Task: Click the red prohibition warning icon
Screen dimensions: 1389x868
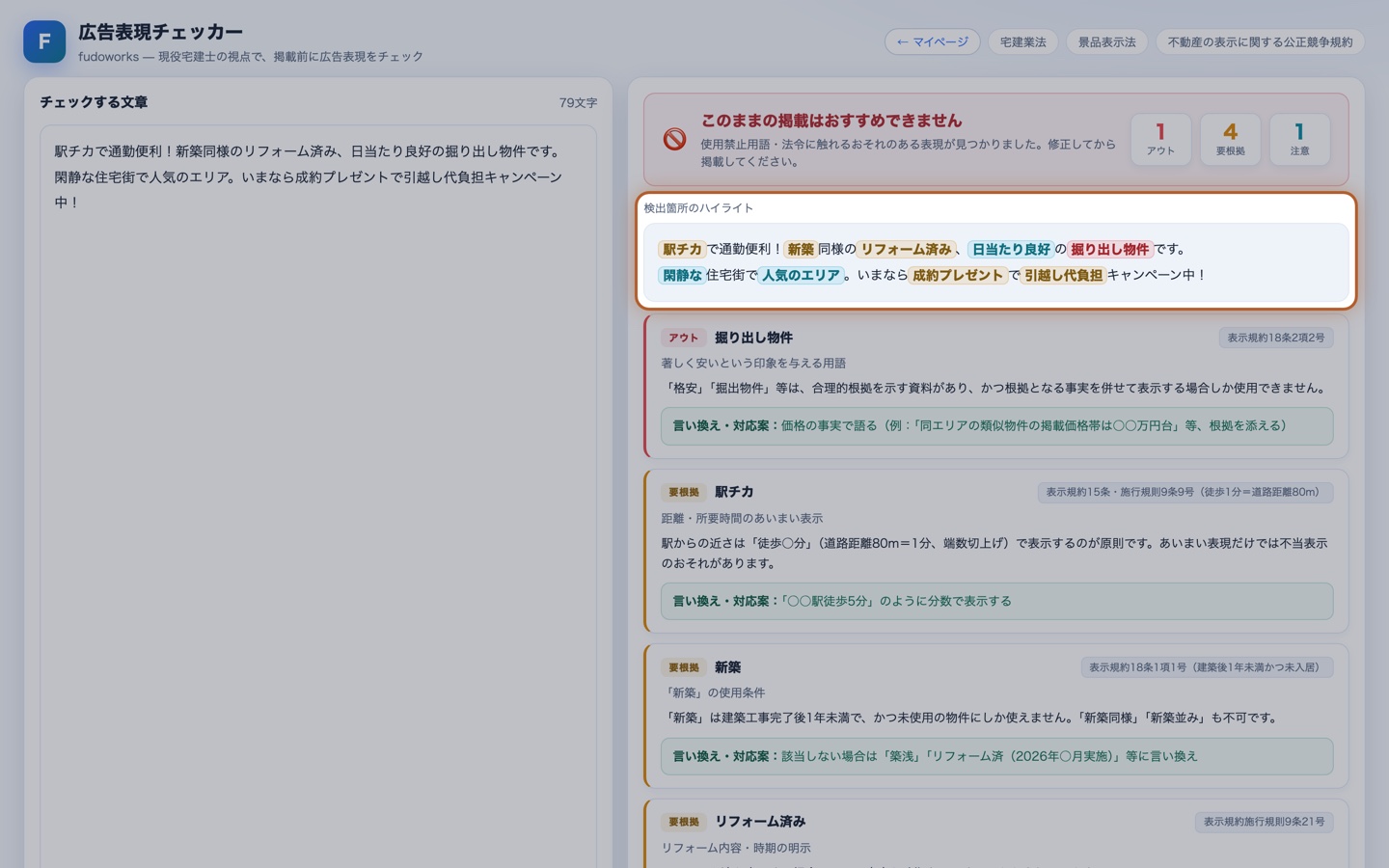Action: click(675, 140)
